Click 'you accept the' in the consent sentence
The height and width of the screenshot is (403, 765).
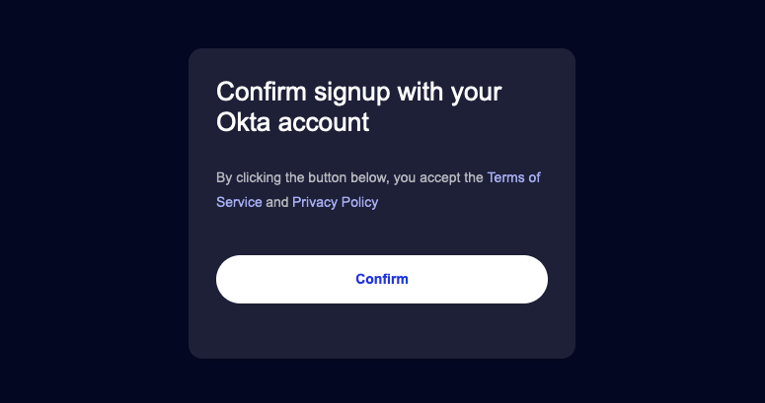[439, 178]
